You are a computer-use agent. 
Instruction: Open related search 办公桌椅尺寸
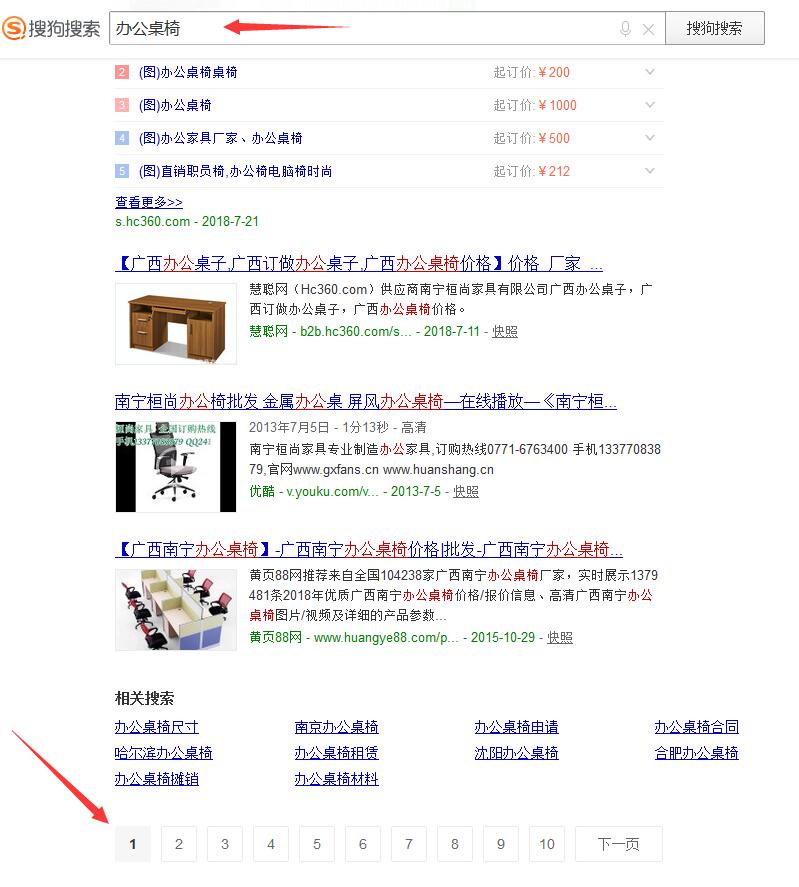click(157, 727)
